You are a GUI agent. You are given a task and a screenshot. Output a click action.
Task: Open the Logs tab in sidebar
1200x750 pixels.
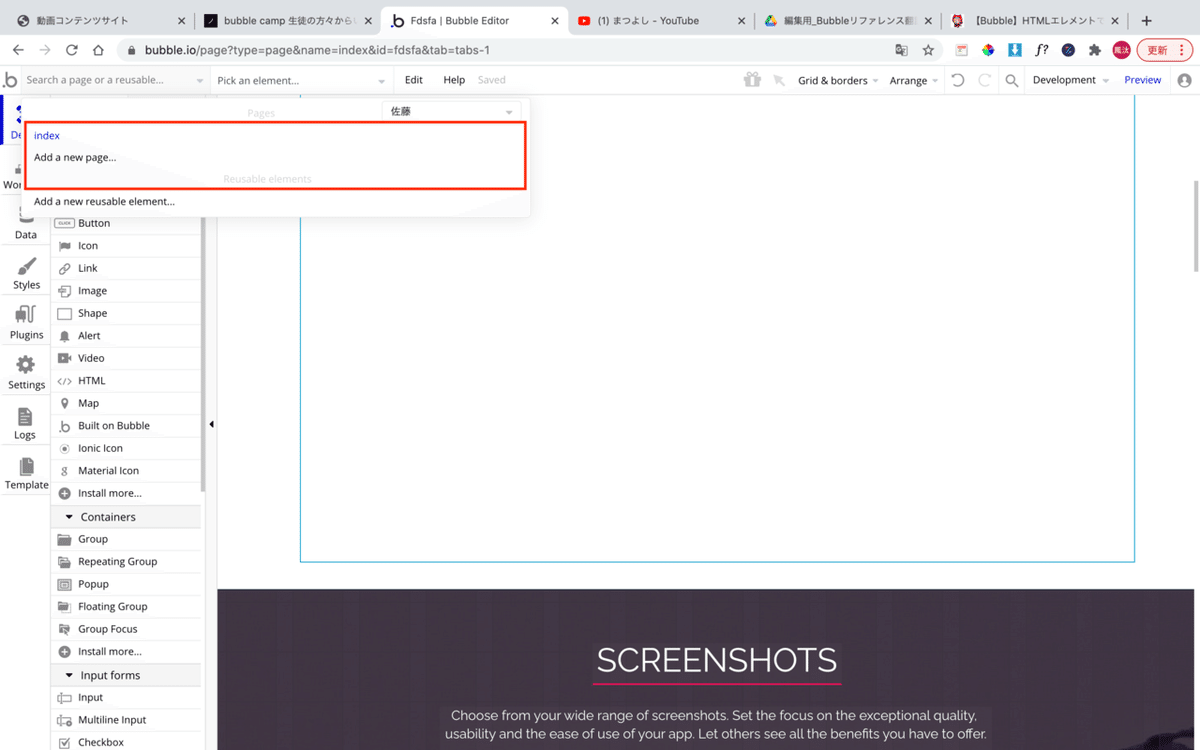tap(26, 424)
